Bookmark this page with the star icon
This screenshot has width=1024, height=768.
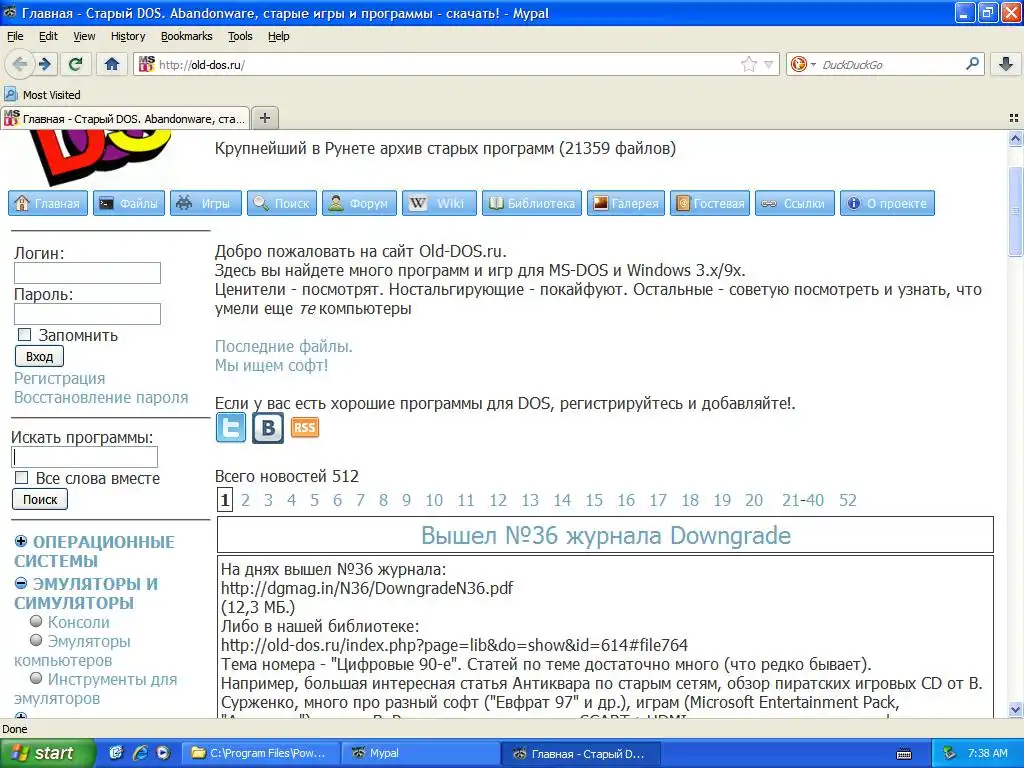click(748, 64)
